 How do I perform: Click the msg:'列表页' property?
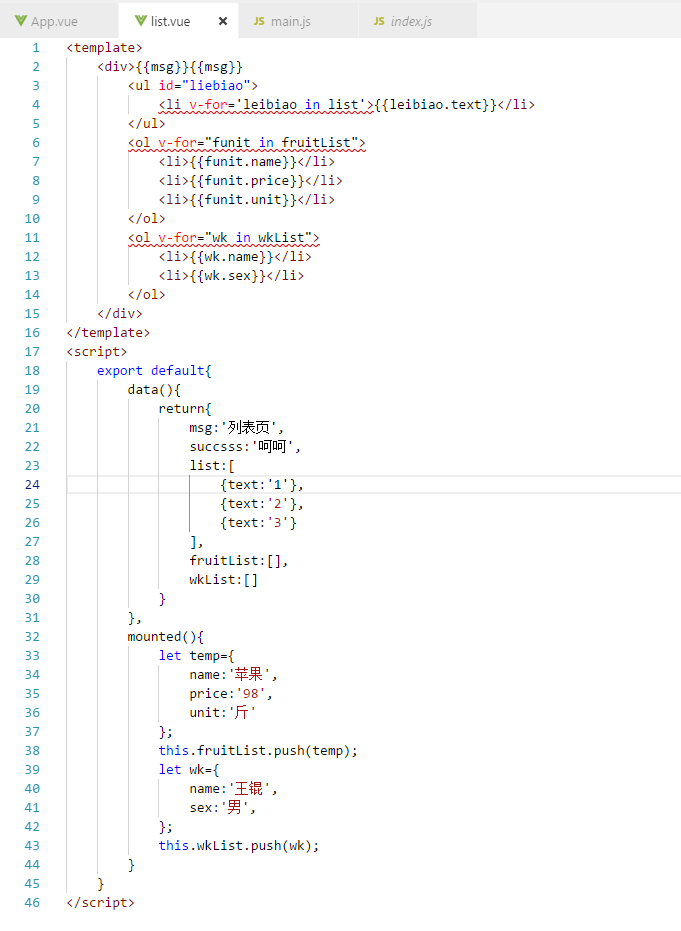pyautogui.click(x=236, y=428)
